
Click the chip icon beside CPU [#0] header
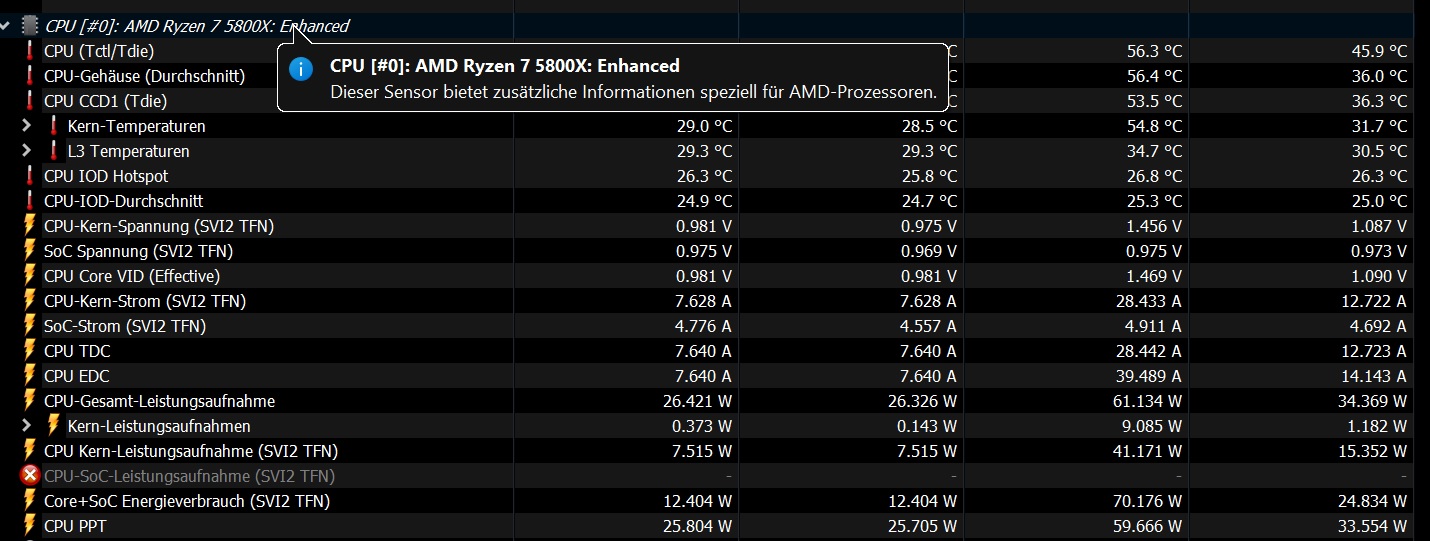[30, 25]
